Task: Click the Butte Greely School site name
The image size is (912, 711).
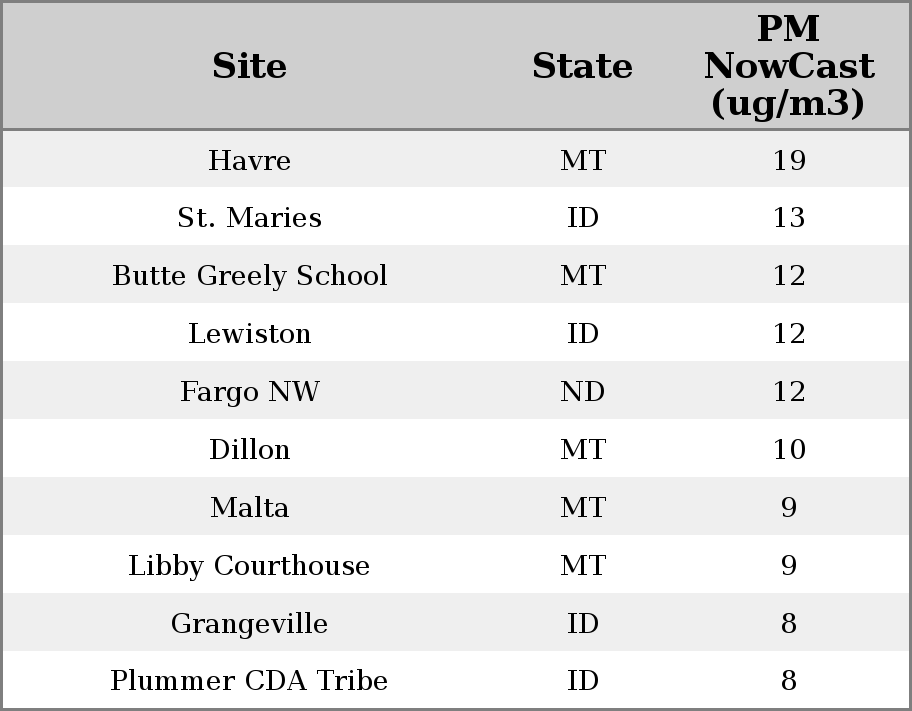Action: pyautogui.click(x=250, y=276)
